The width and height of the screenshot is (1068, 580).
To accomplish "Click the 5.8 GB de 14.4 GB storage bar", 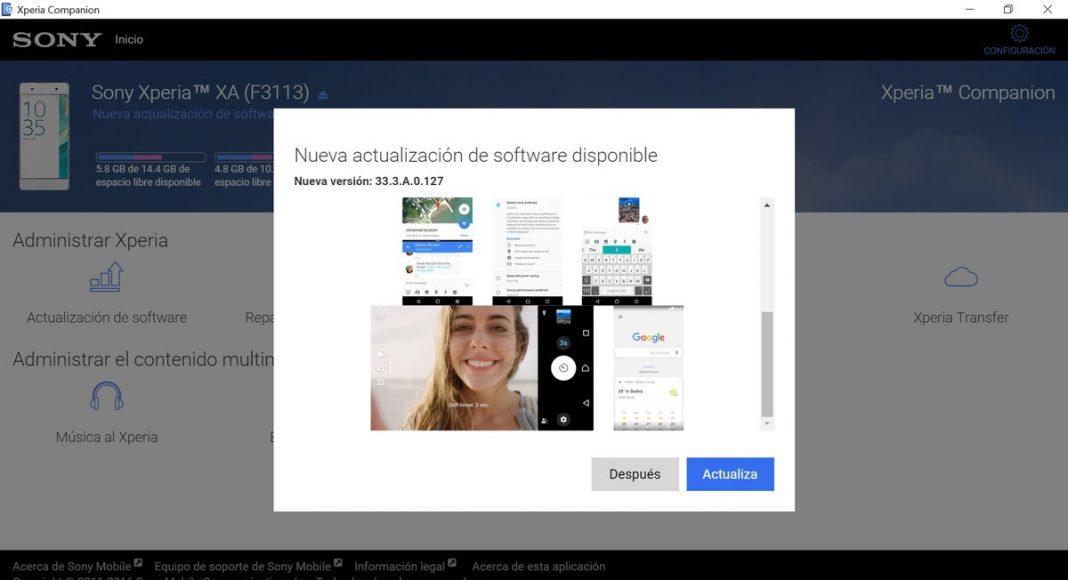I will coord(151,157).
